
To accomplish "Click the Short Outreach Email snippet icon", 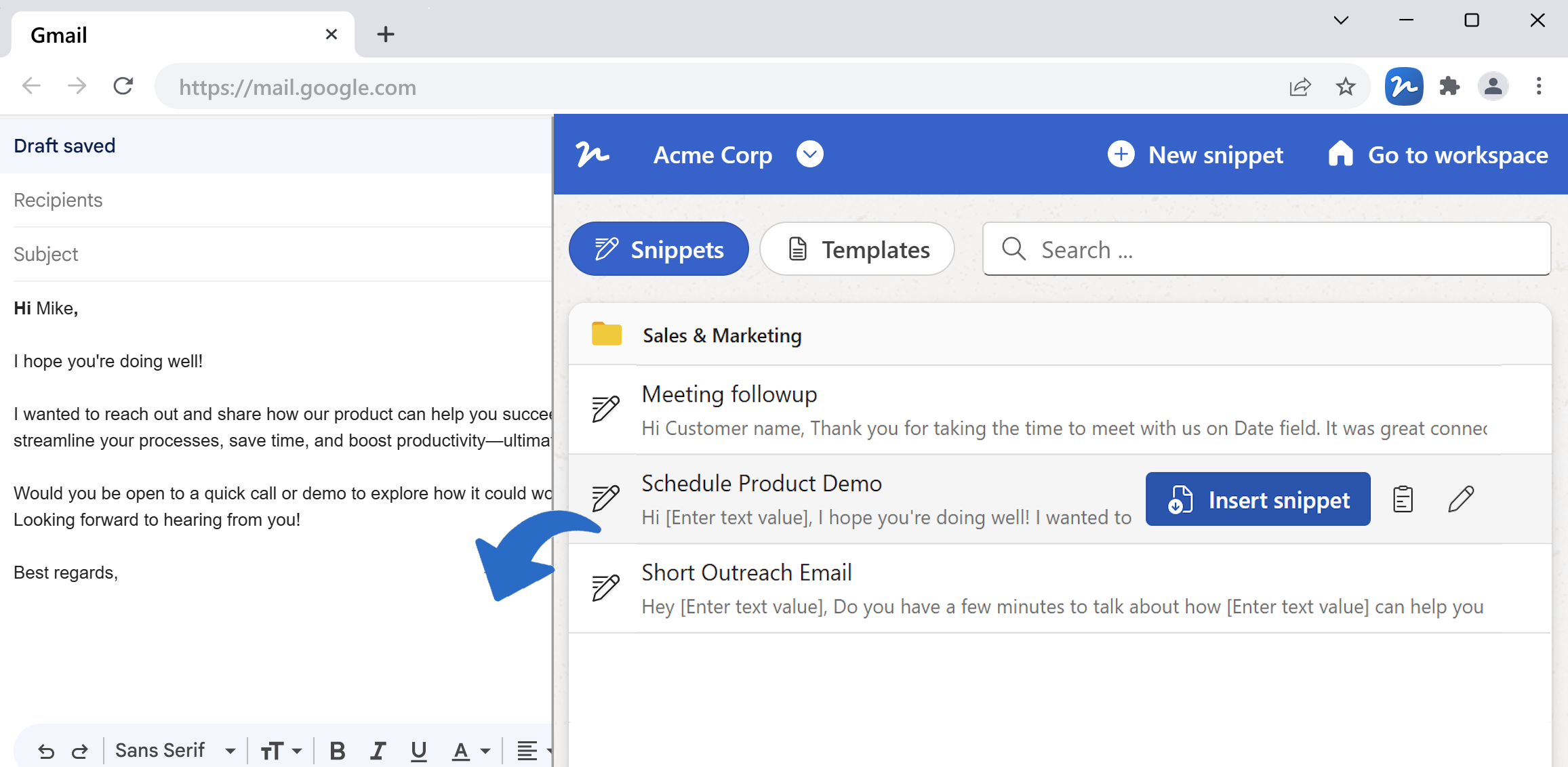I will 605,587.
